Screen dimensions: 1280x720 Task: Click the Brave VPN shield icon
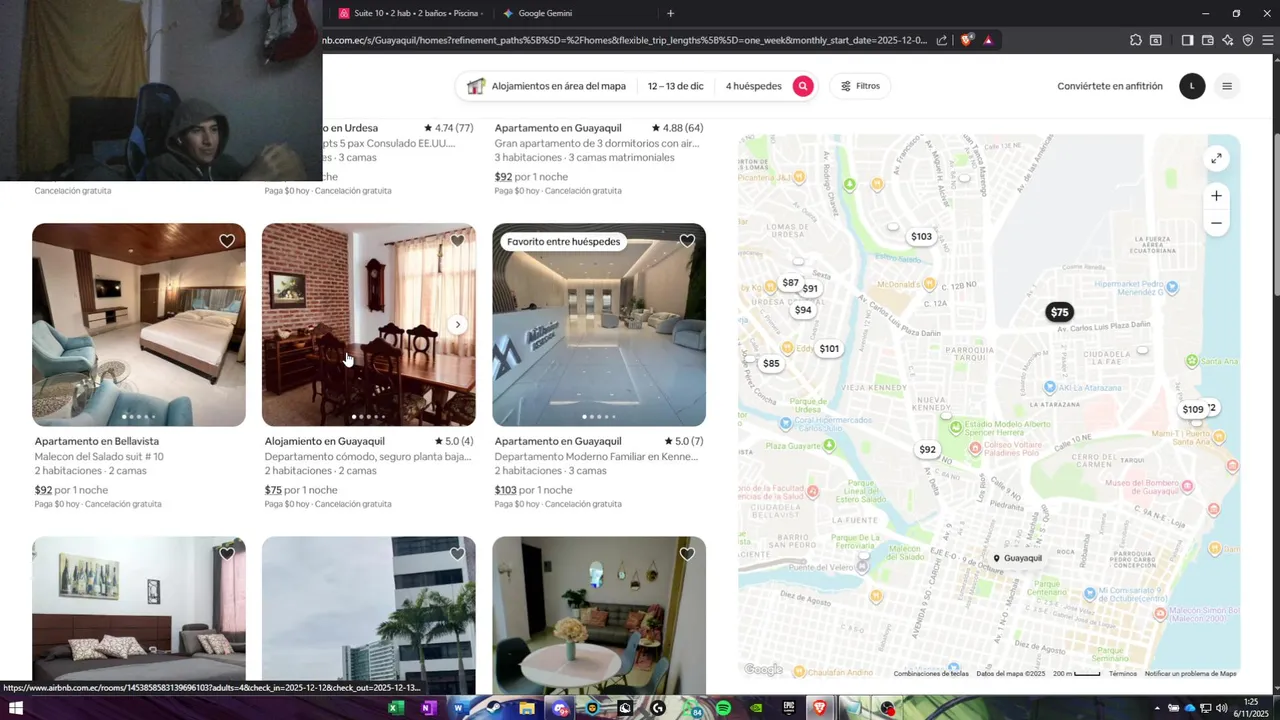click(1247, 40)
